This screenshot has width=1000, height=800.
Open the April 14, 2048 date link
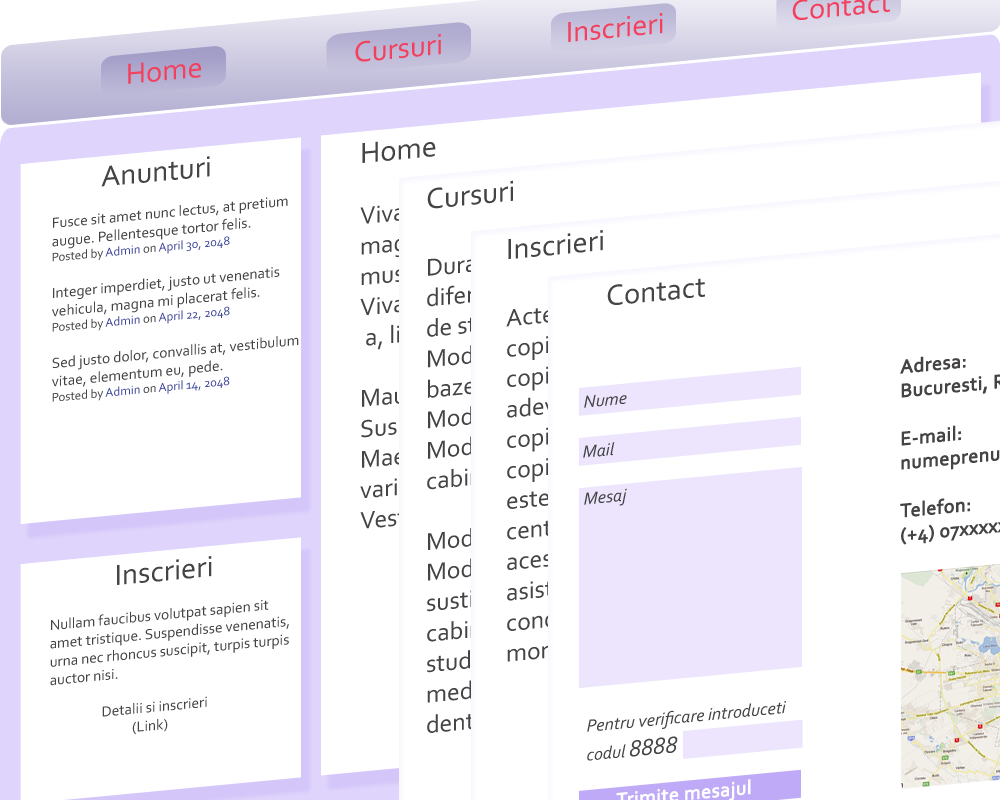(194, 385)
